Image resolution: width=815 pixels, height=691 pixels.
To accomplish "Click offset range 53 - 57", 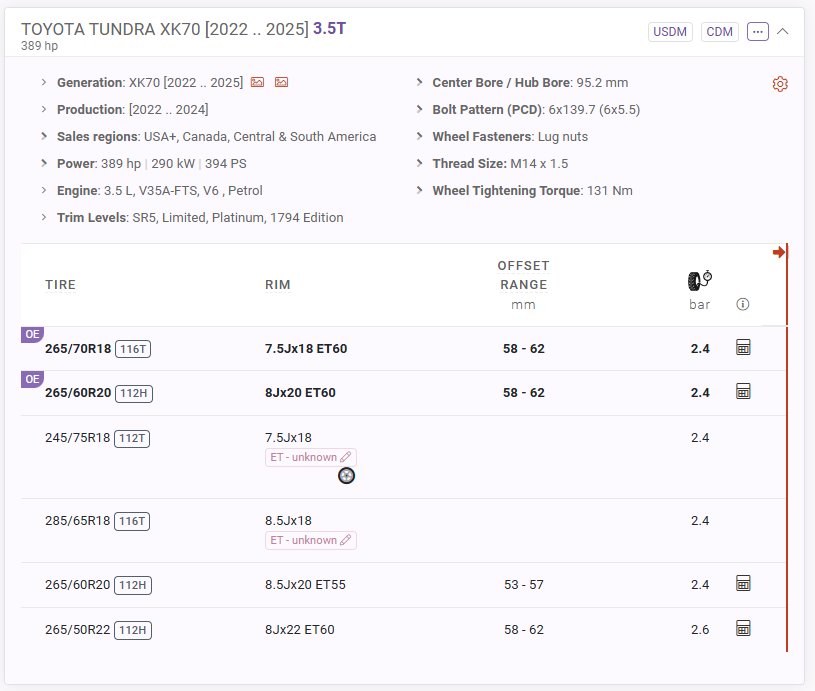I will pos(524,585).
